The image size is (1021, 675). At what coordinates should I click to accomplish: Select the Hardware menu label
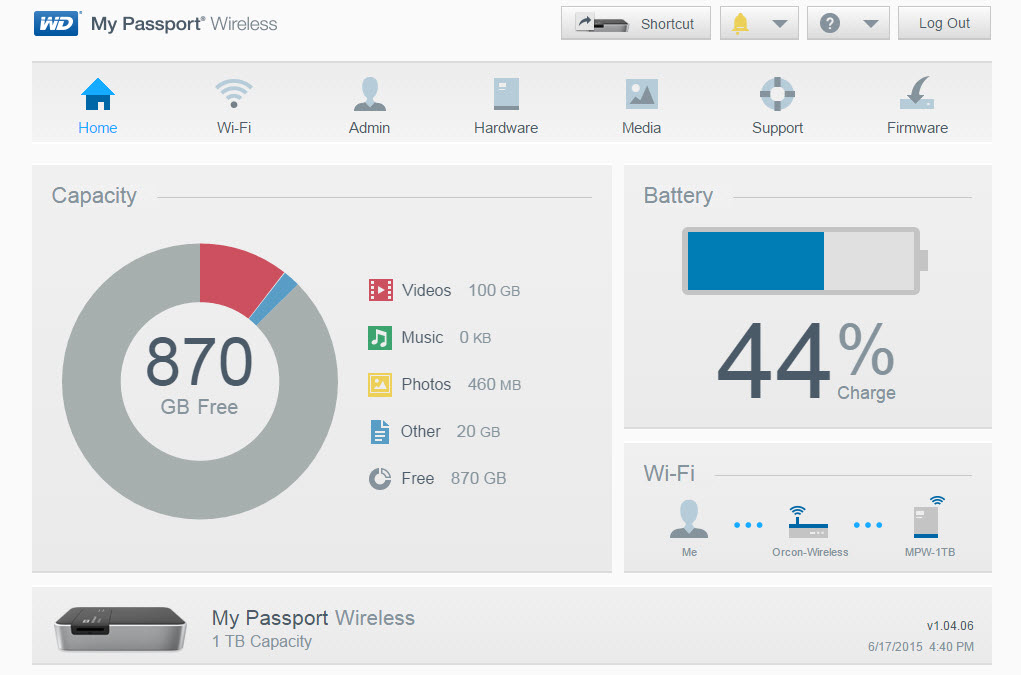click(x=506, y=128)
